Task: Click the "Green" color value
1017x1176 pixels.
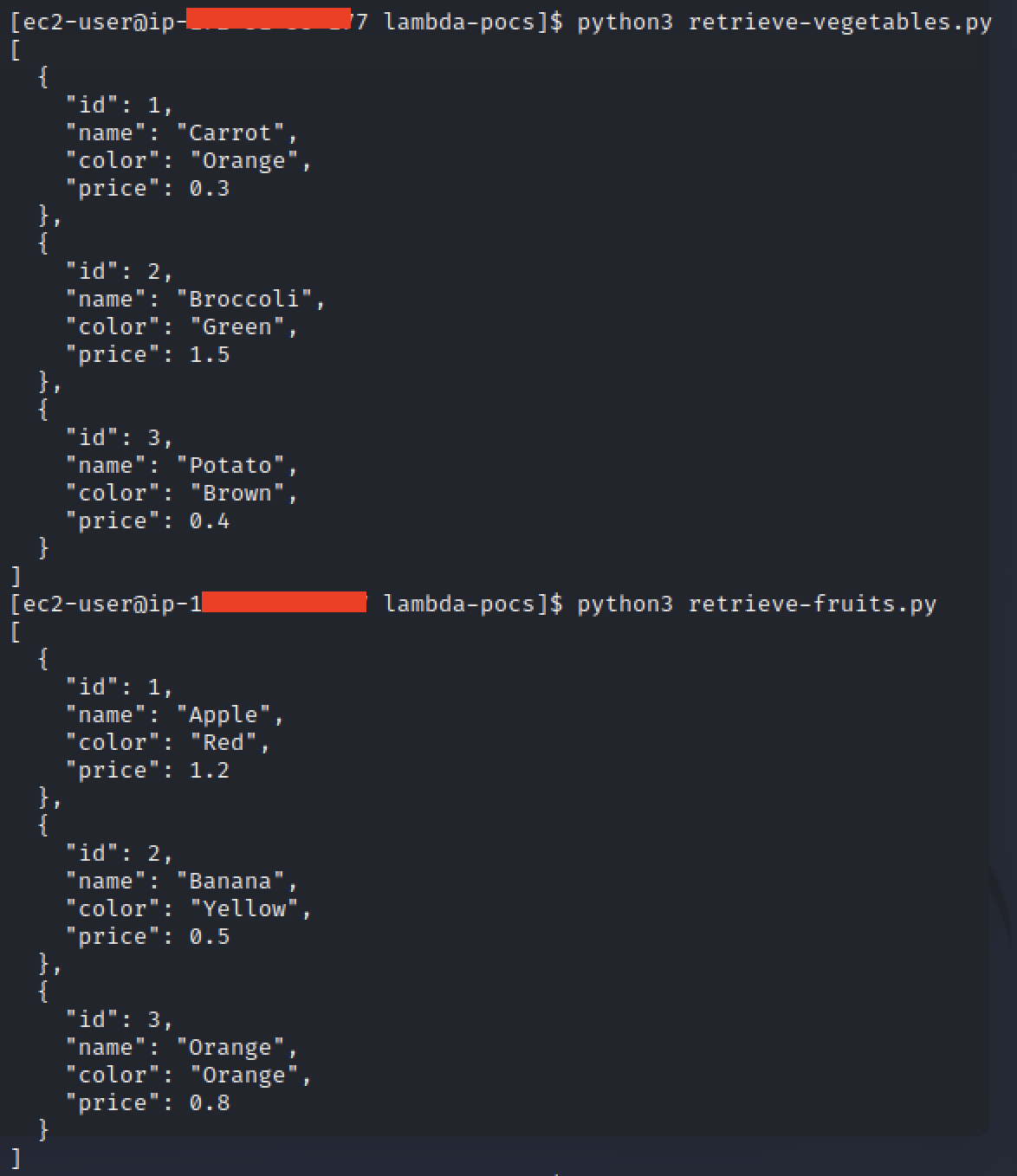Action: 237,326
